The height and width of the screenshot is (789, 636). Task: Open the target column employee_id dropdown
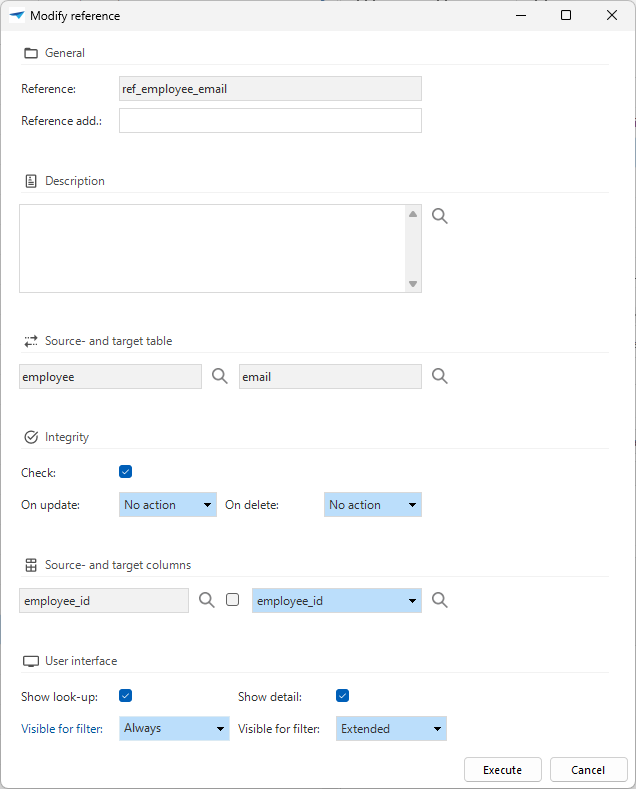click(x=336, y=601)
